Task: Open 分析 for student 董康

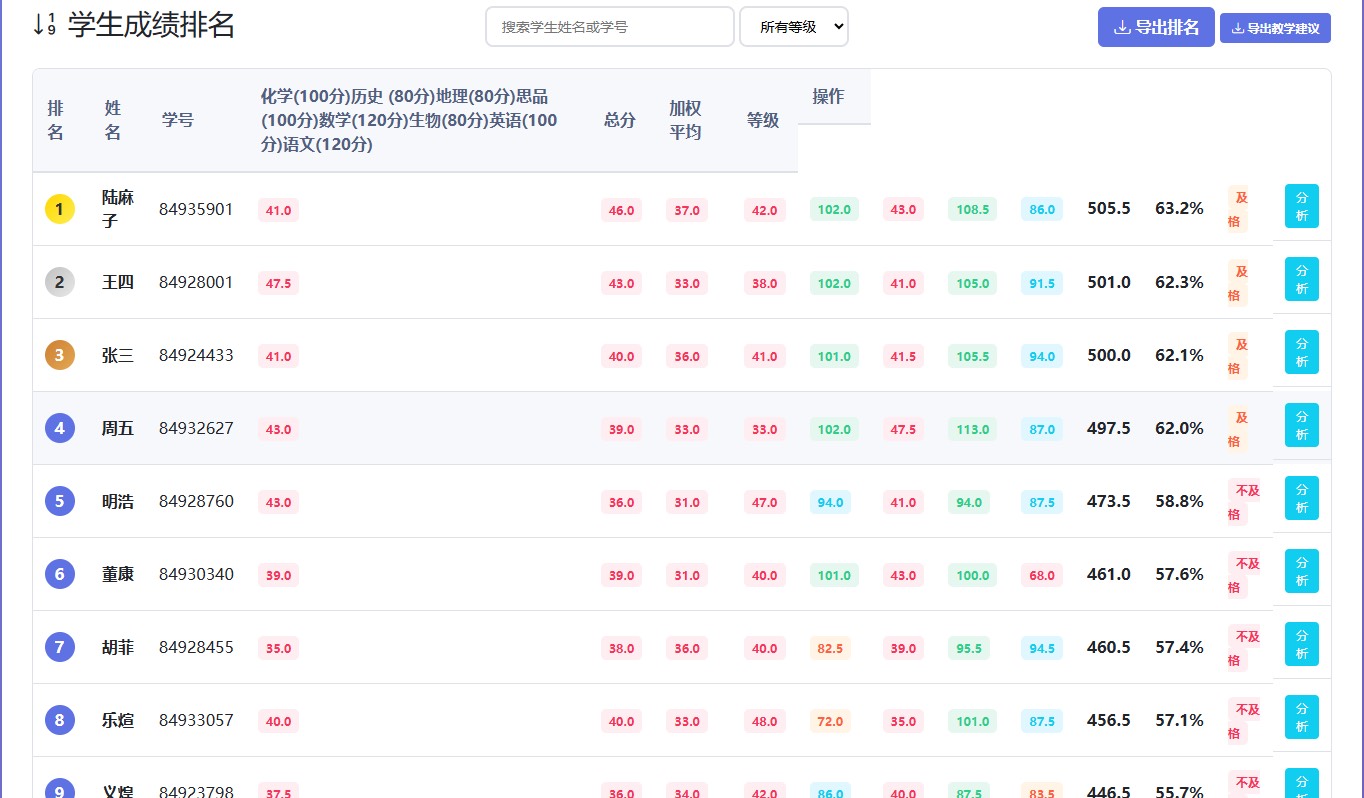Action: click(1301, 571)
